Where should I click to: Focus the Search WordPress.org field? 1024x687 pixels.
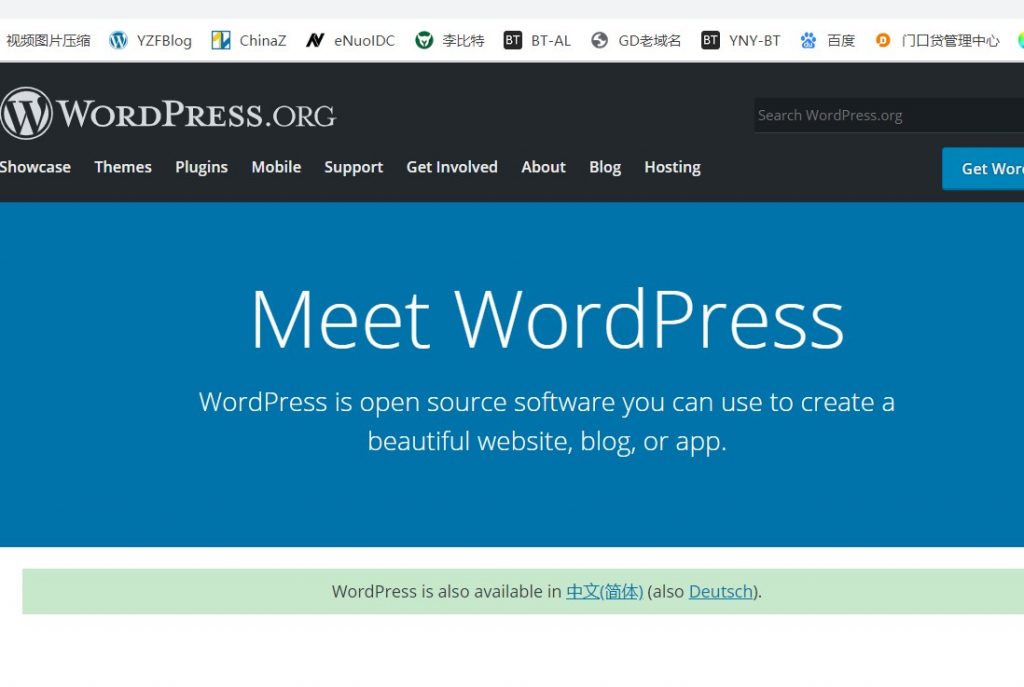tap(885, 115)
